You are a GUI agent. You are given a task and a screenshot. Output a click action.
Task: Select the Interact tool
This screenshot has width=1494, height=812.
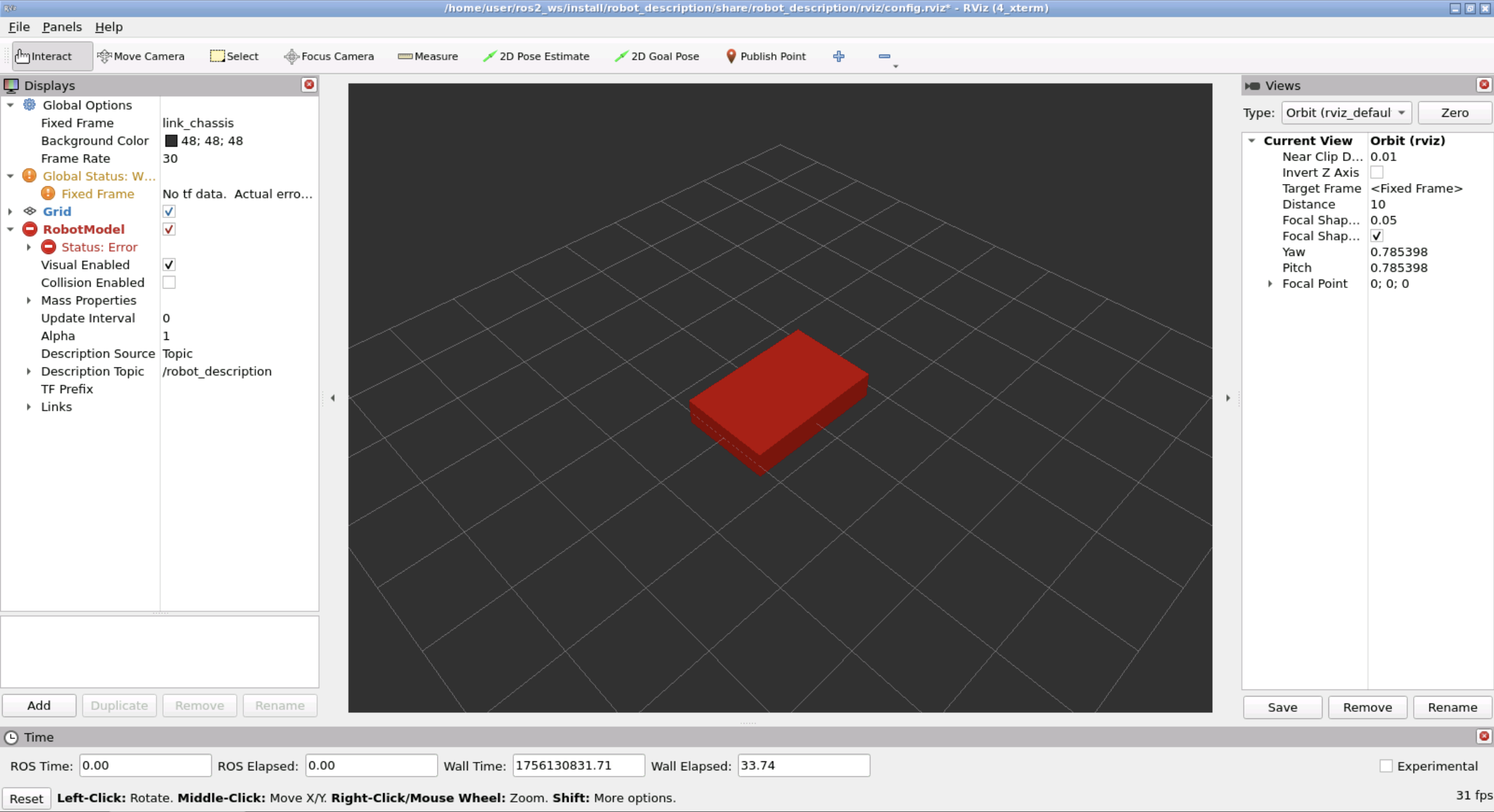click(52, 56)
